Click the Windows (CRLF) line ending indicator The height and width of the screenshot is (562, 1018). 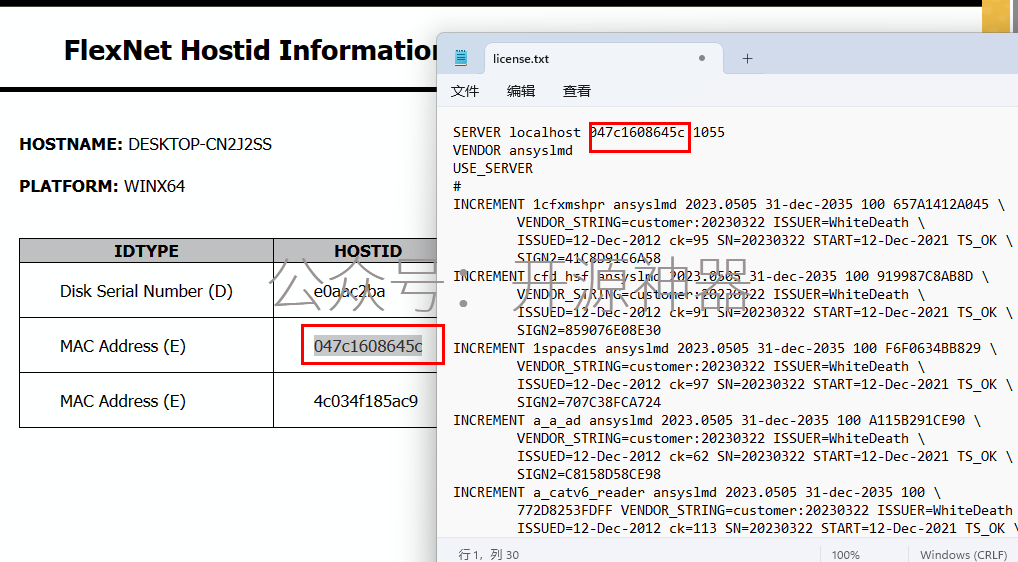963,556
